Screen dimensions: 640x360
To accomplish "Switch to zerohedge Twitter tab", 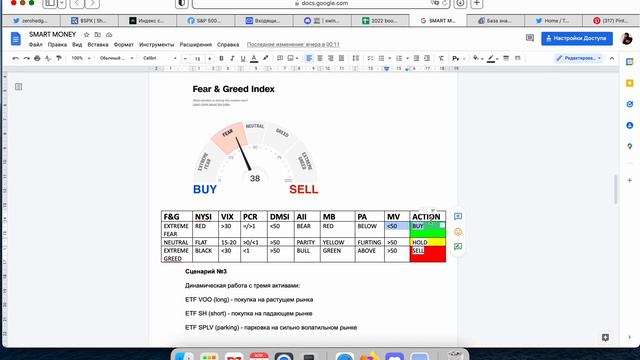I will 31,20.
